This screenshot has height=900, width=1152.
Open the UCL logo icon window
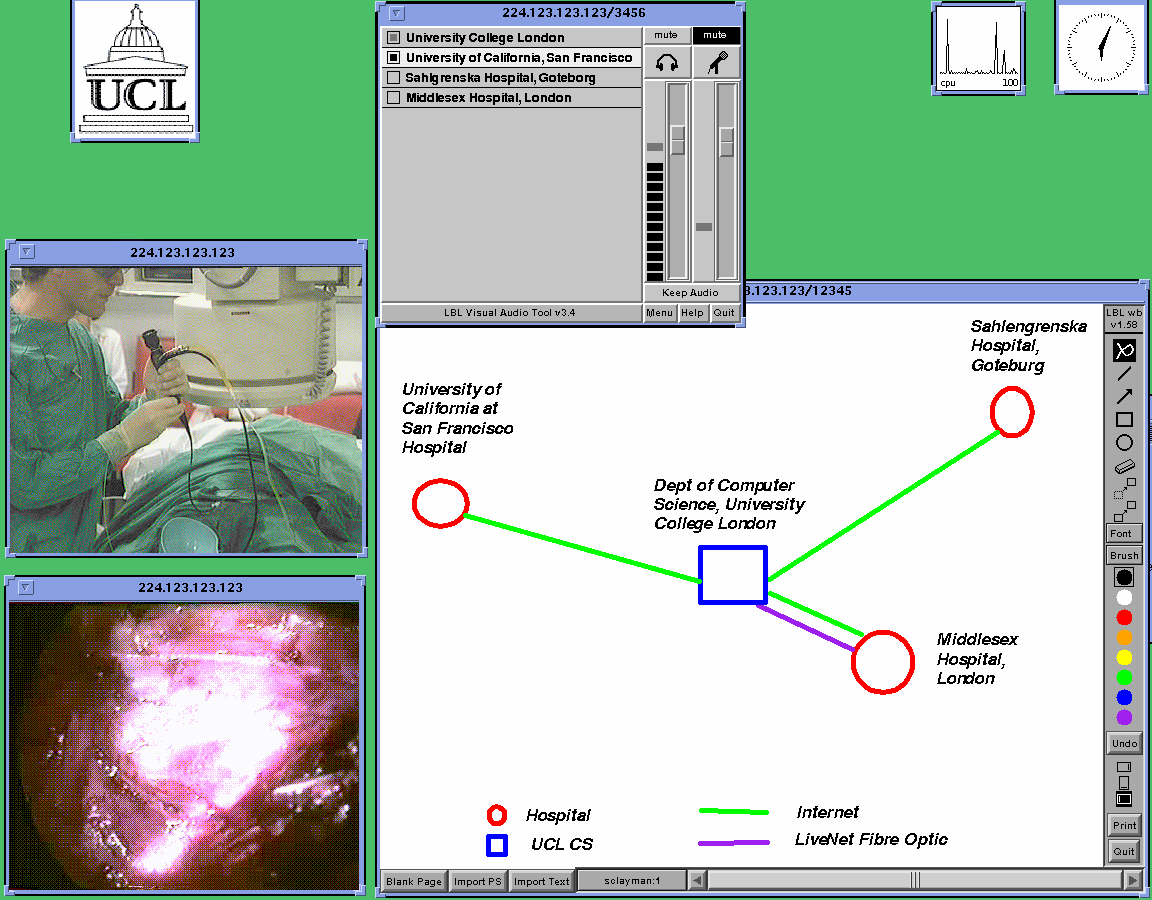(x=135, y=70)
